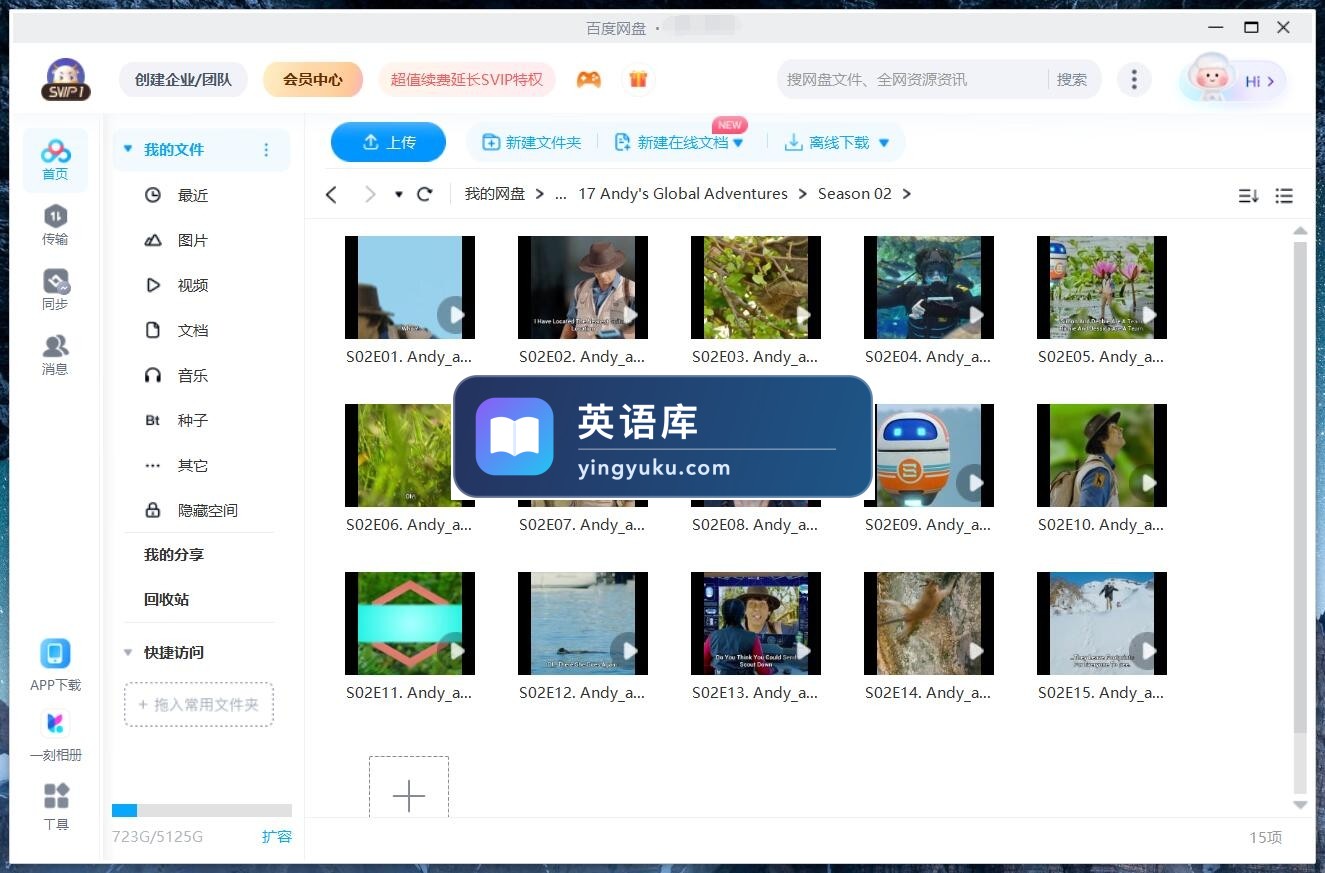Expand the chevron after Season 02 breadcrumb
This screenshot has height=873, width=1325.
pos(907,194)
